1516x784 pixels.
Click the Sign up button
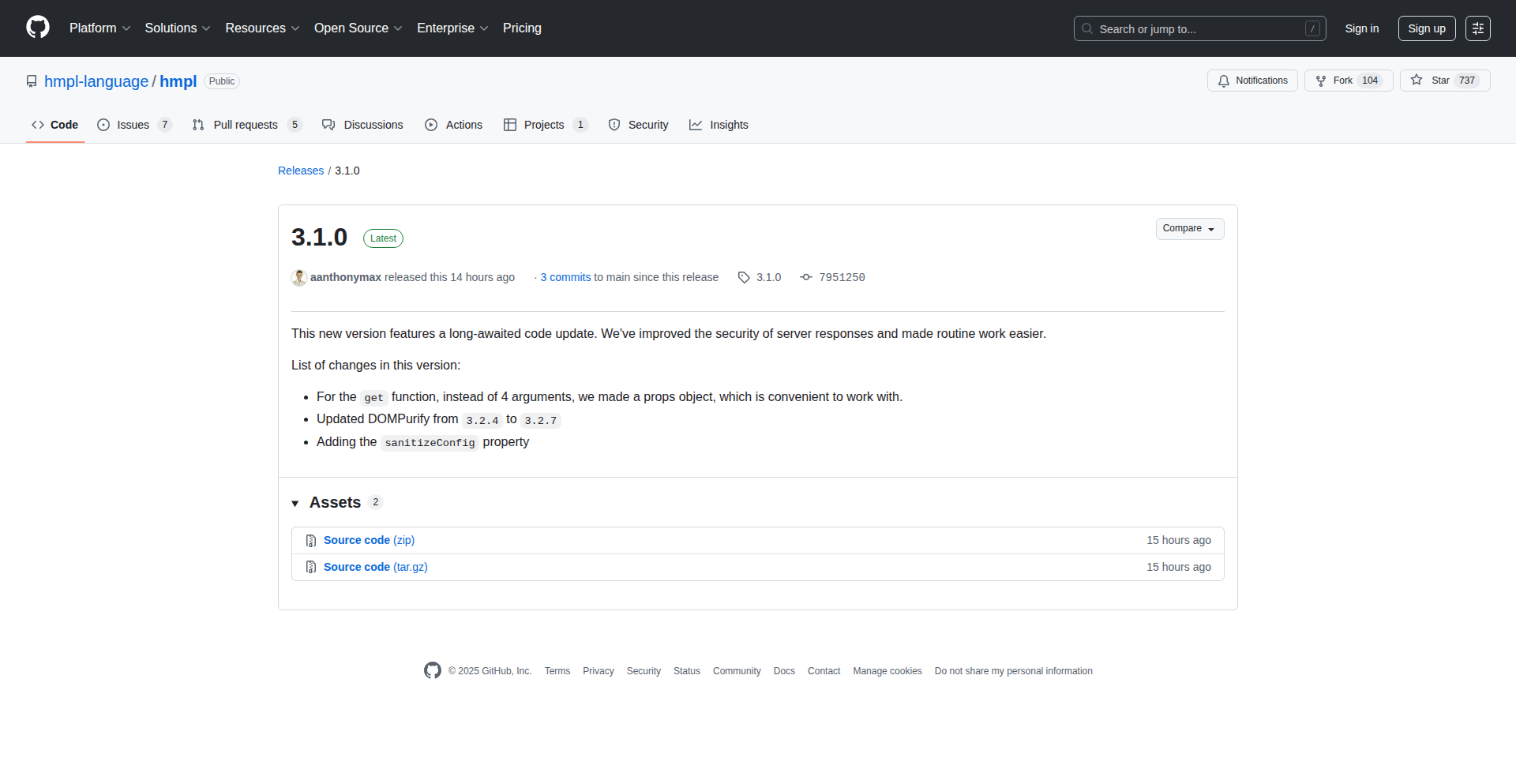click(1426, 28)
